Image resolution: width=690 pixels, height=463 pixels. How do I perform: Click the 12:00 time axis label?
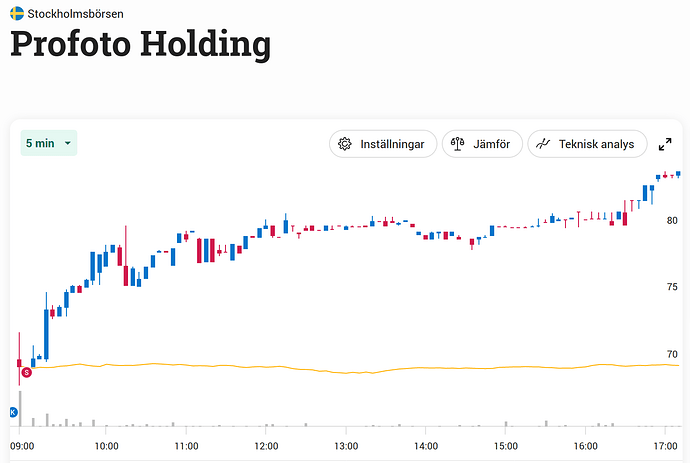tap(266, 446)
